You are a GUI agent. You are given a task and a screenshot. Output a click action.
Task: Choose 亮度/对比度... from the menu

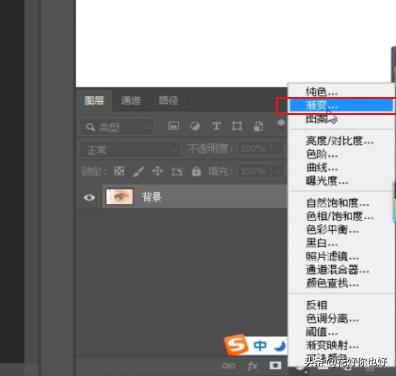click(341, 141)
